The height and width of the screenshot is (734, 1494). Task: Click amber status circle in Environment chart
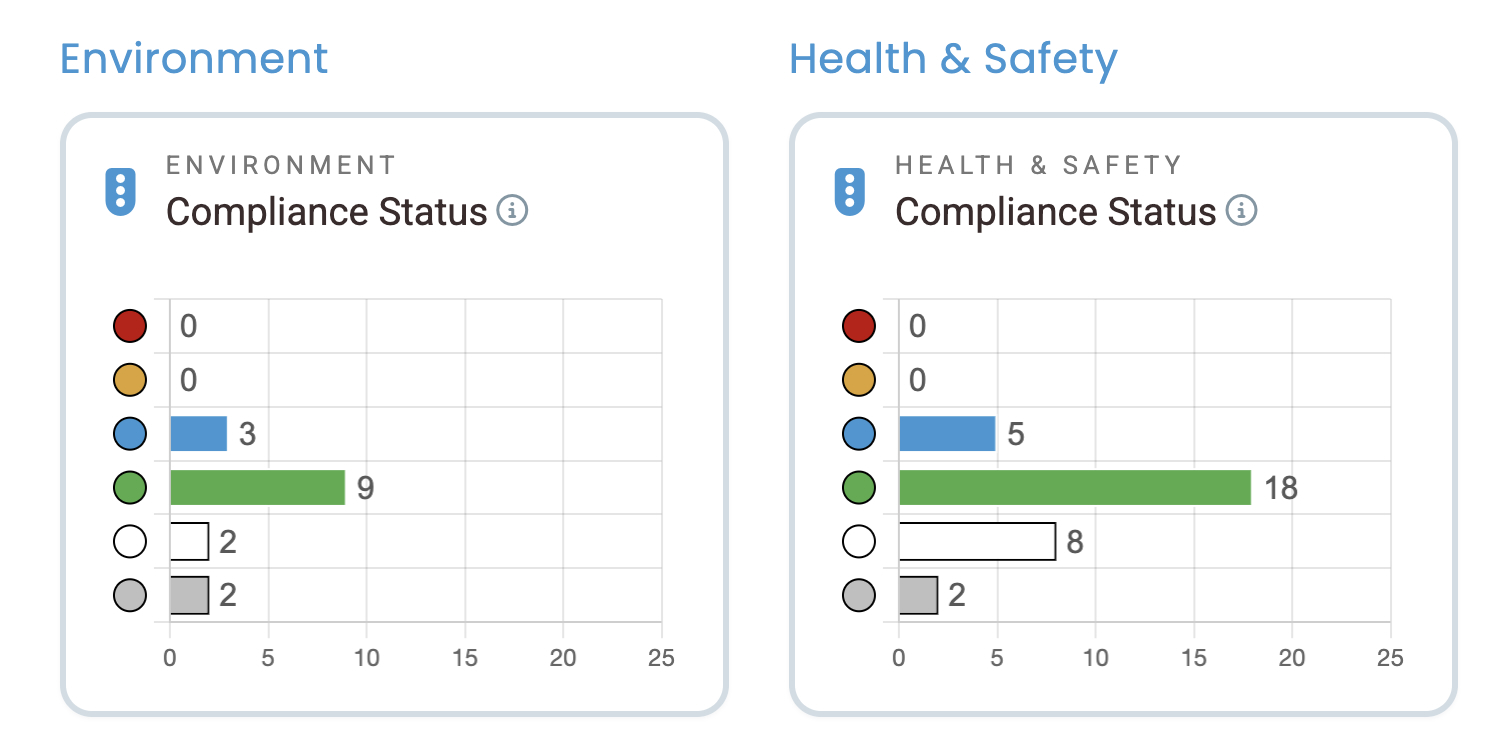(x=130, y=380)
